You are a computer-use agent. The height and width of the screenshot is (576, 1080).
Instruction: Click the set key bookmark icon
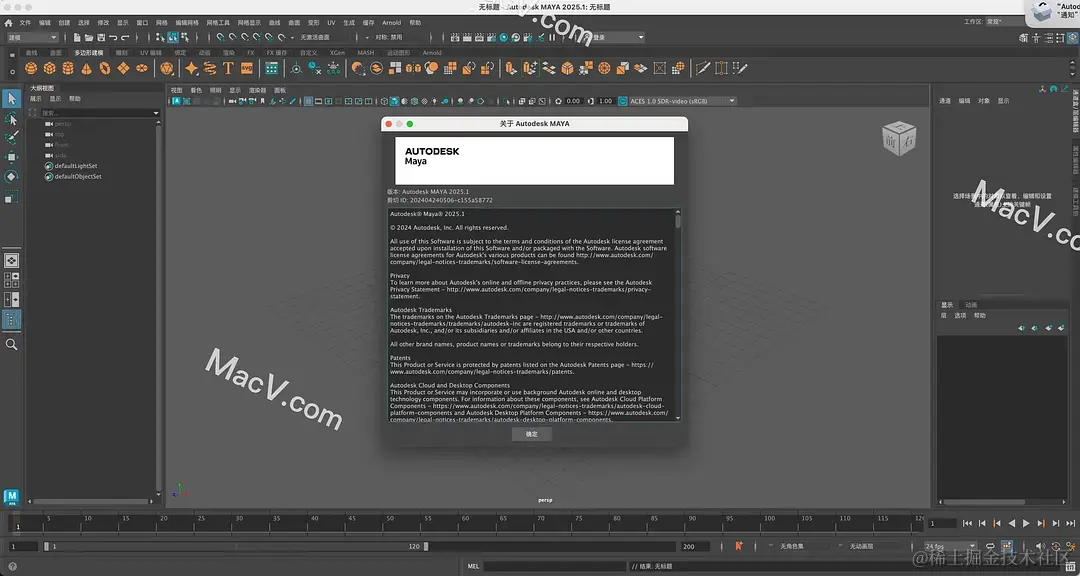(738, 546)
